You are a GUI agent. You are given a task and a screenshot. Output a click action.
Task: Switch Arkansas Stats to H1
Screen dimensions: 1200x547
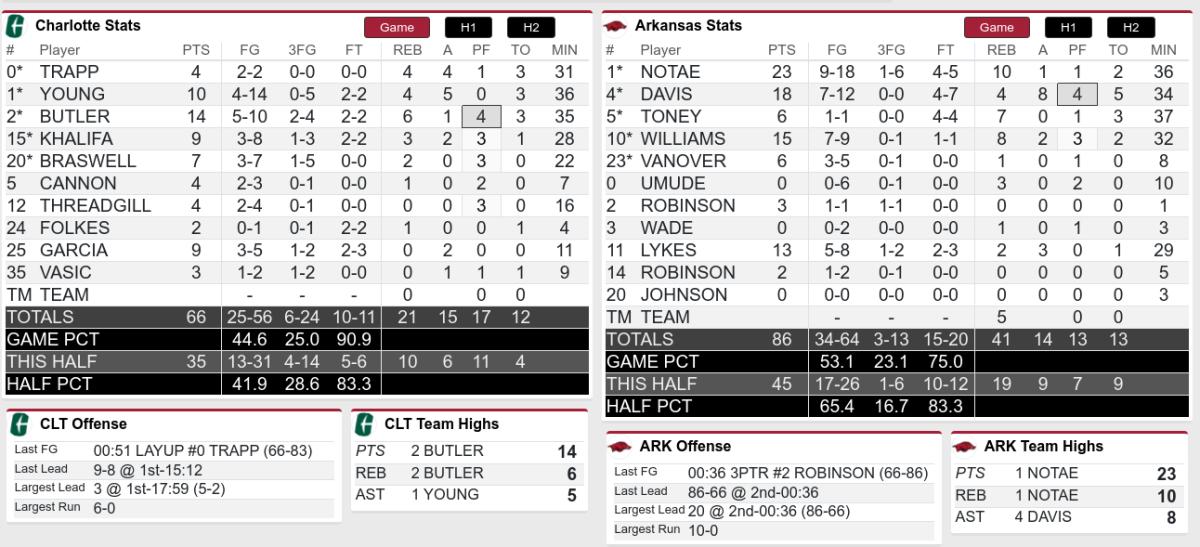click(1069, 27)
